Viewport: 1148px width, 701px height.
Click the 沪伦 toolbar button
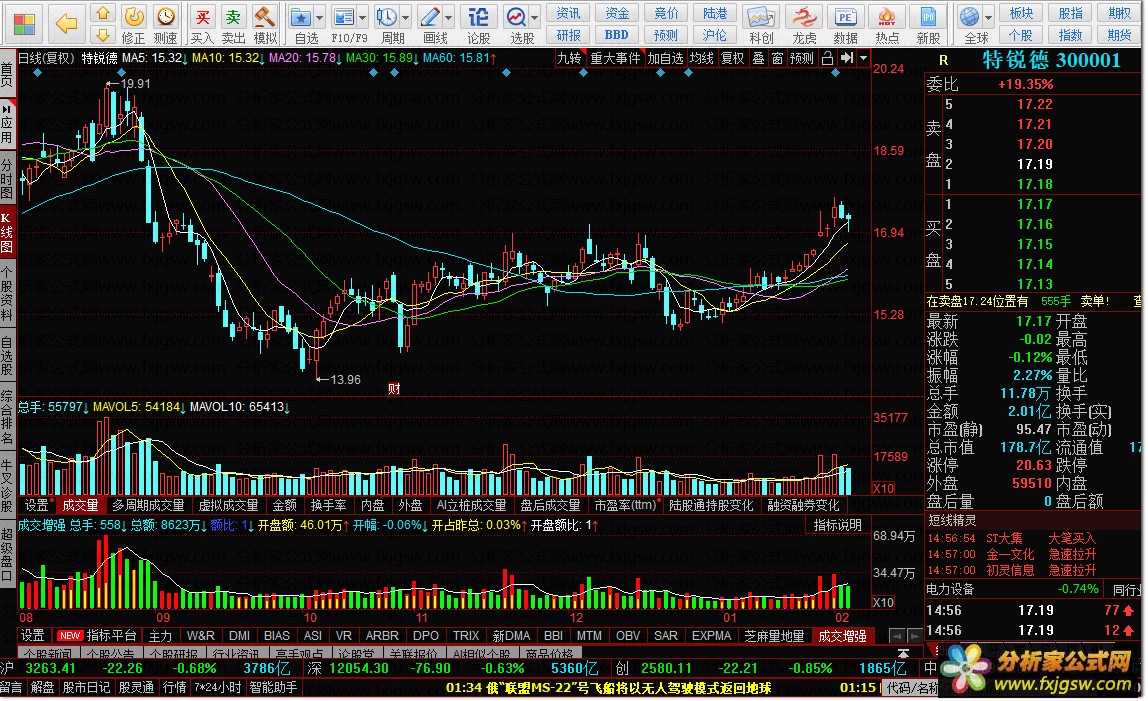click(x=715, y=34)
